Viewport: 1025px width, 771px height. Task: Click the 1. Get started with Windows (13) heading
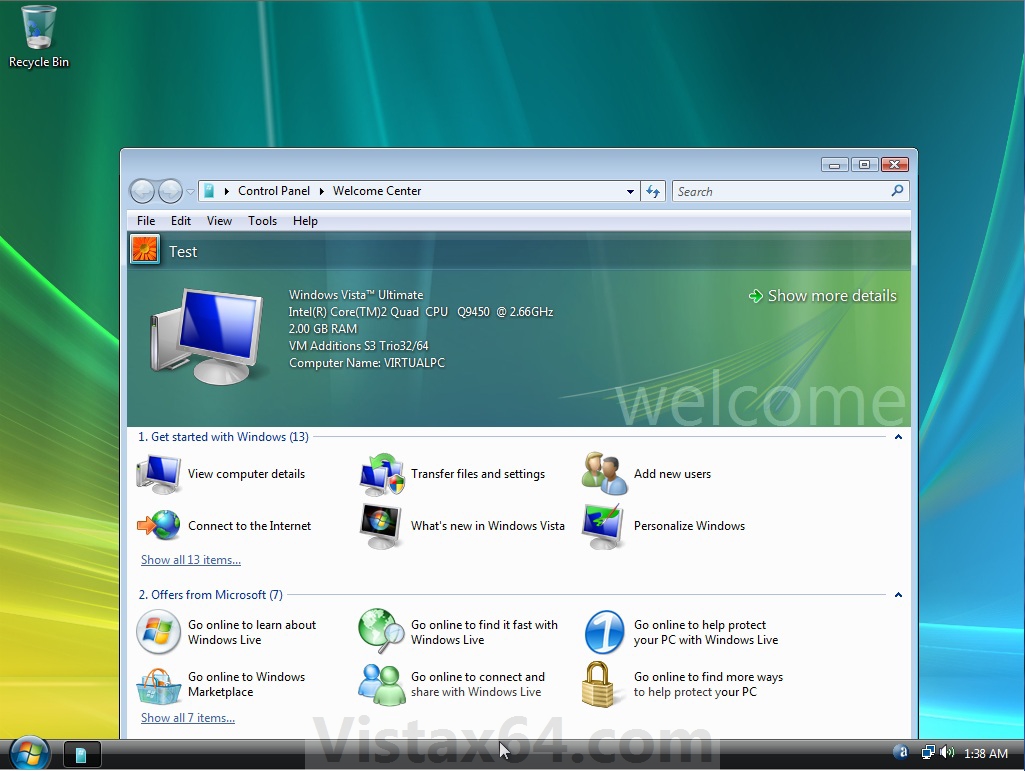point(223,437)
